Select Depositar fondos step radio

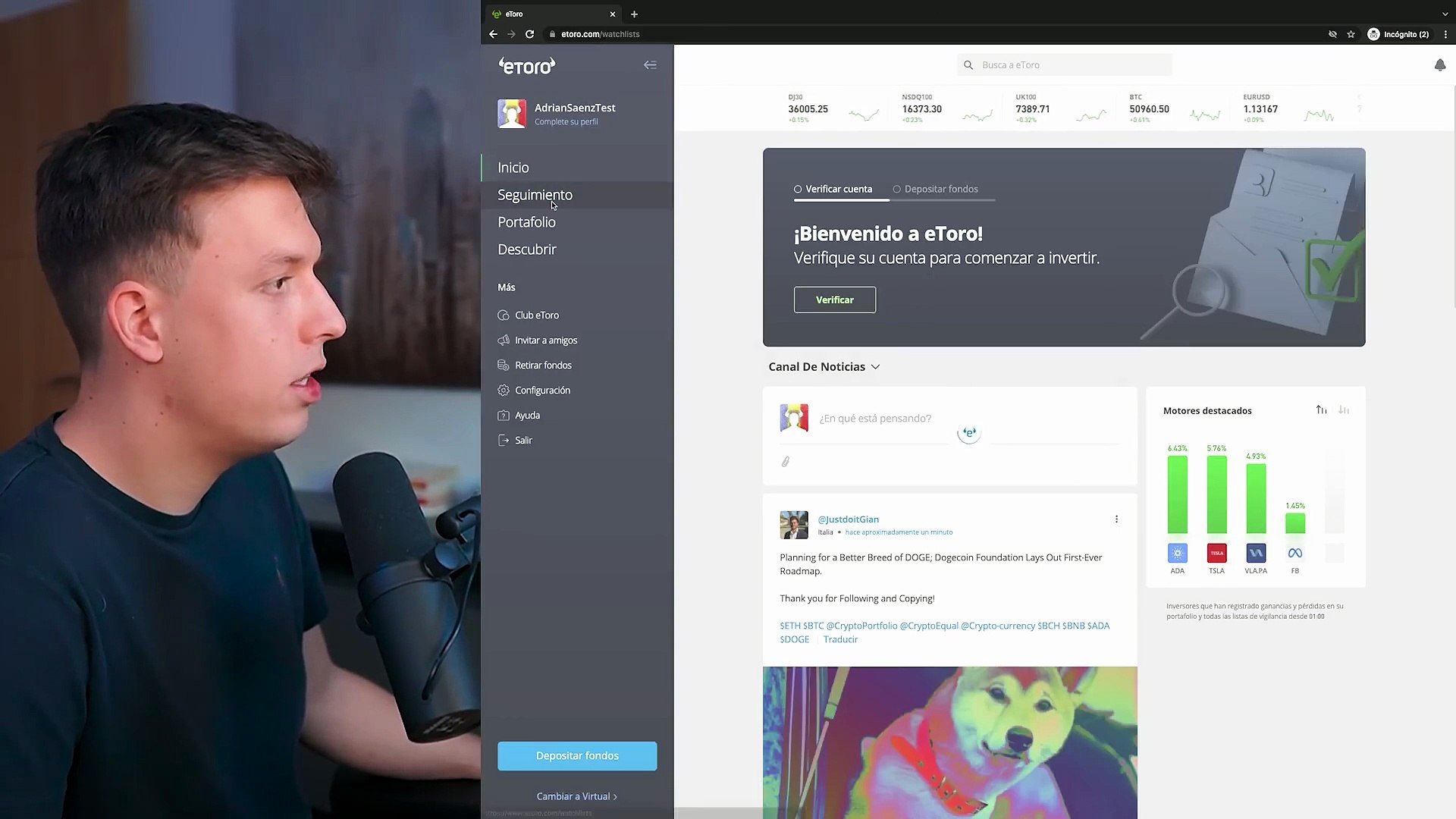[896, 190]
